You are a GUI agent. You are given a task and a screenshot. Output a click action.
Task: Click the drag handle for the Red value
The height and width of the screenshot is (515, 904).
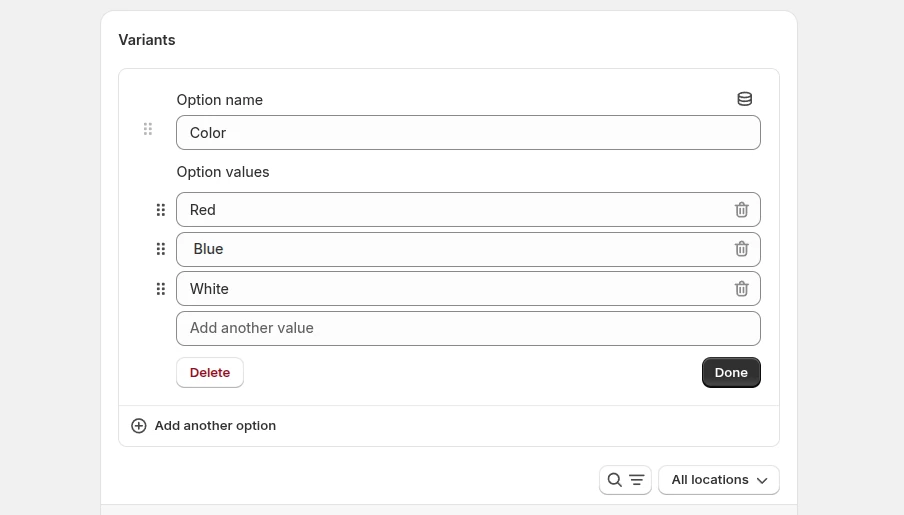pyautogui.click(x=161, y=210)
